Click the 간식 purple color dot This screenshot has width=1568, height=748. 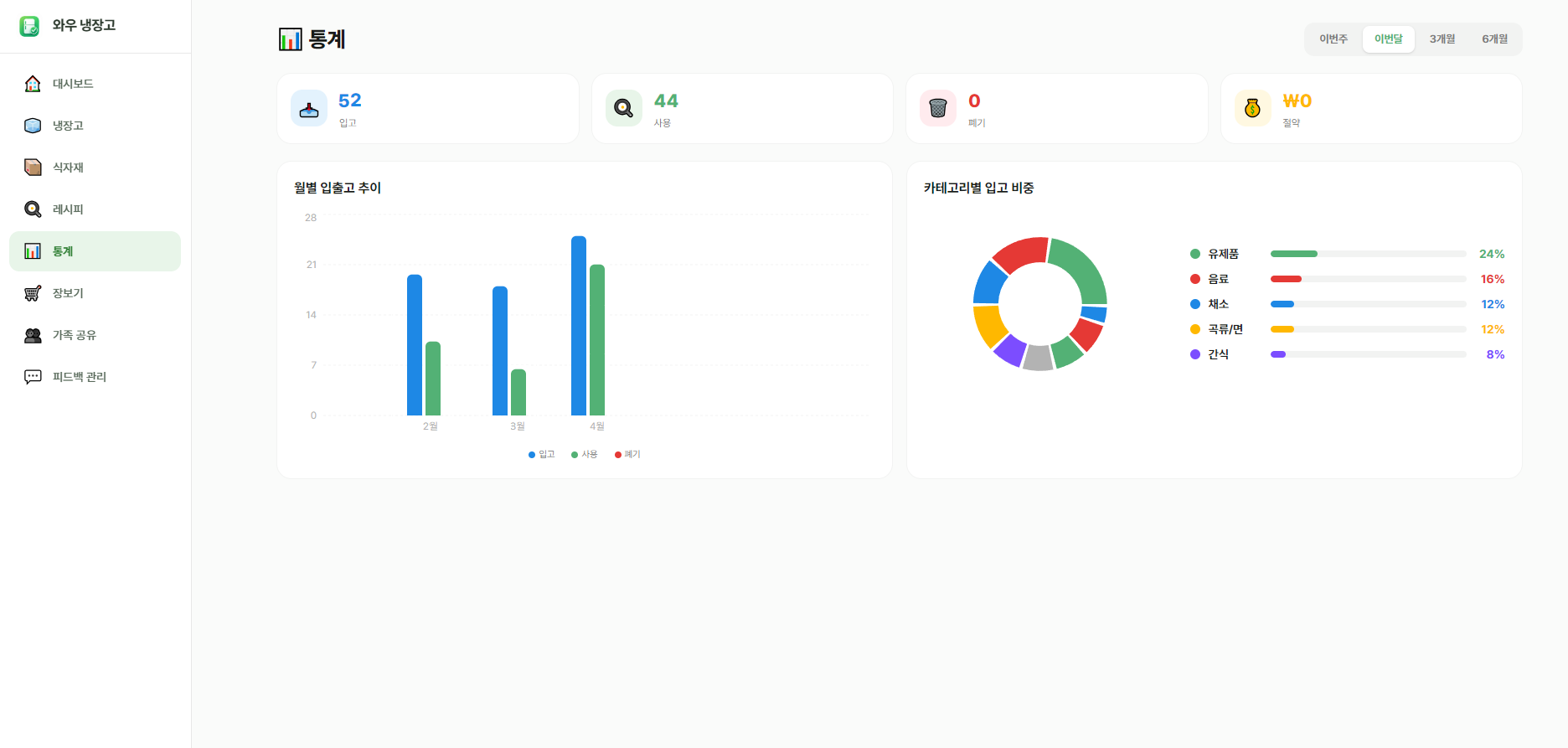click(x=1195, y=354)
